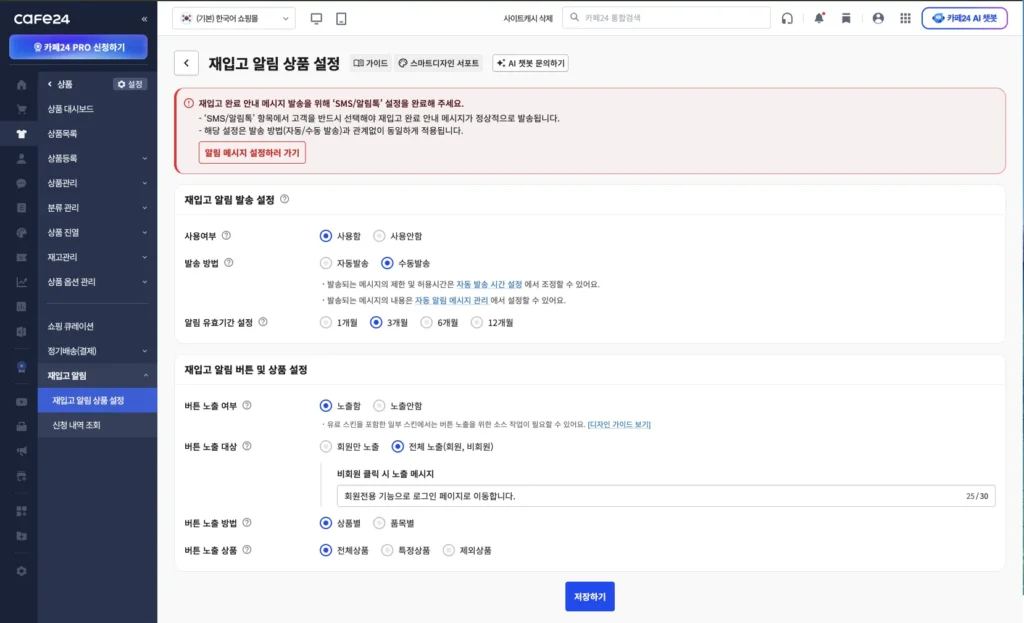The width and height of the screenshot is (1024, 623).
Task: Click the account profile icon
Action: 878,17
